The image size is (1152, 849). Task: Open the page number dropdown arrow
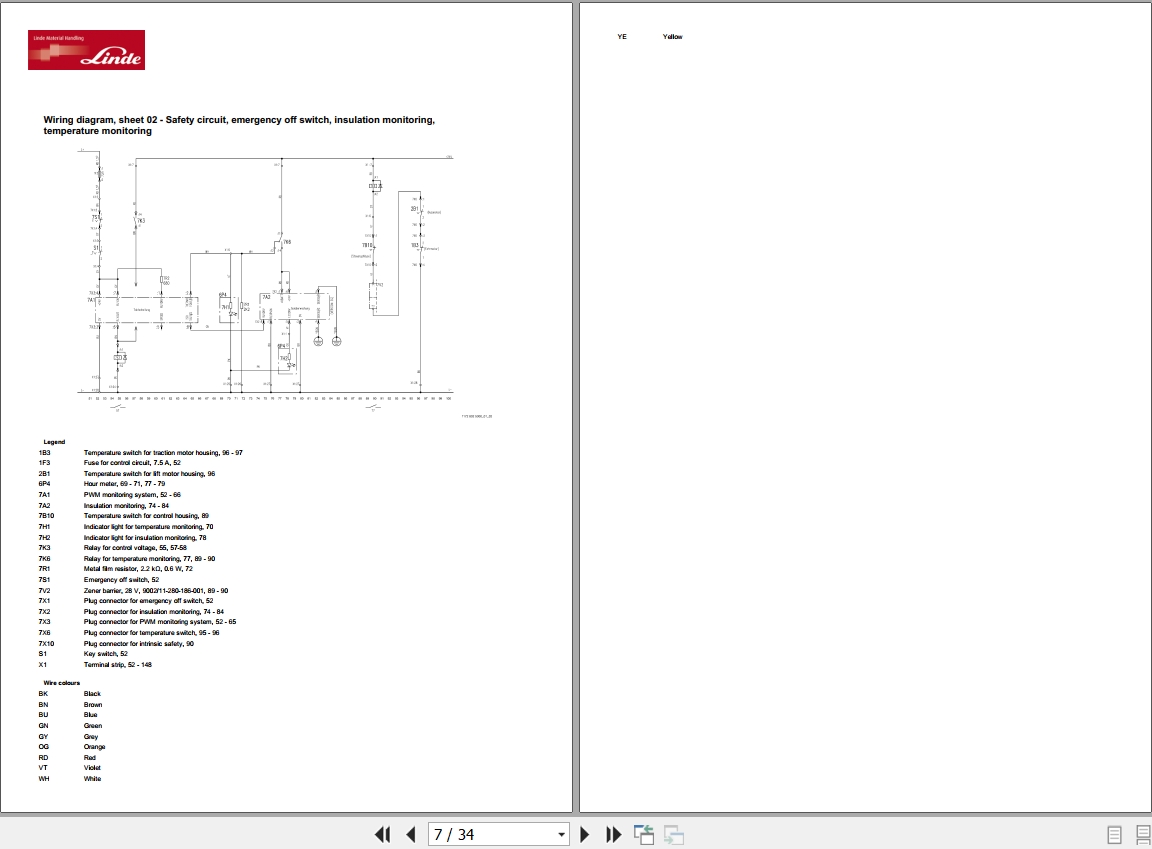click(561, 834)
